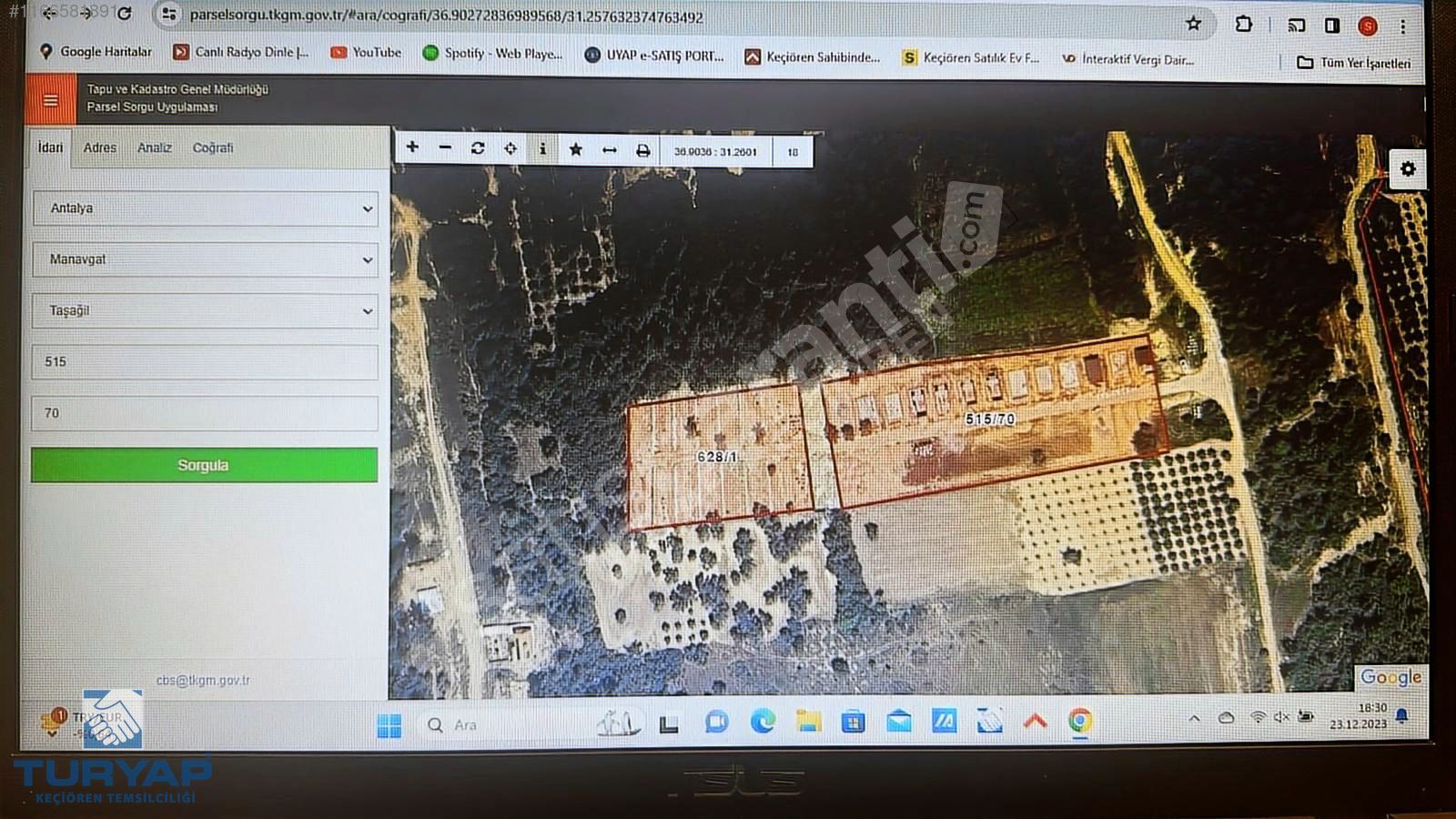Expand the Taşağıl neighborhood dropdown

(205, 310)
